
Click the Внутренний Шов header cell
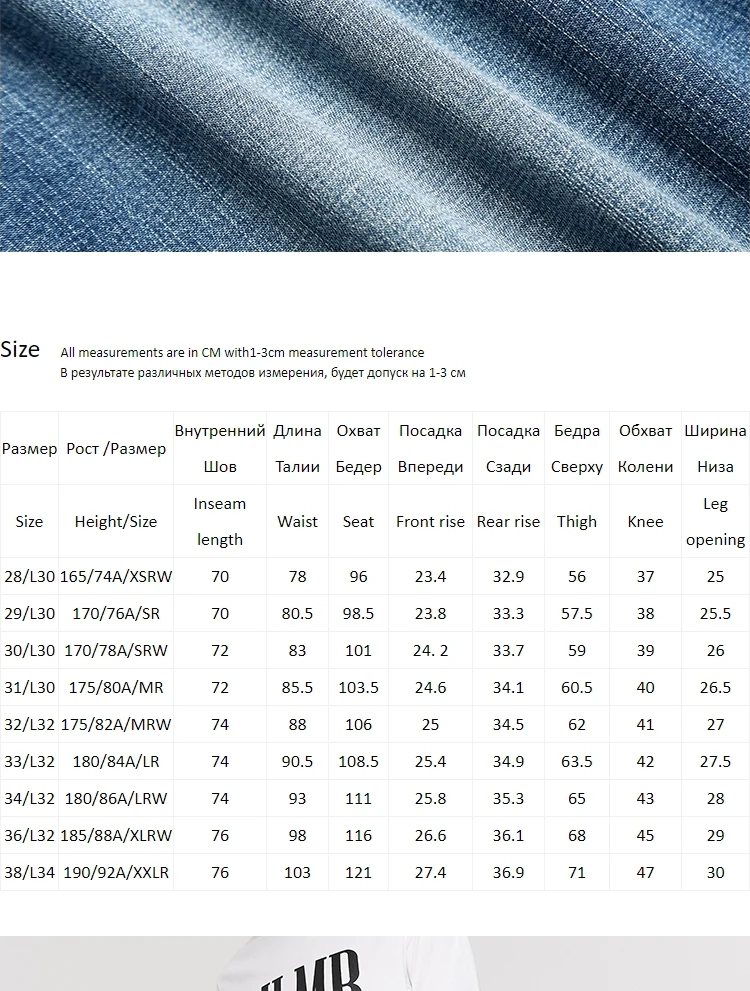[220, 449]
